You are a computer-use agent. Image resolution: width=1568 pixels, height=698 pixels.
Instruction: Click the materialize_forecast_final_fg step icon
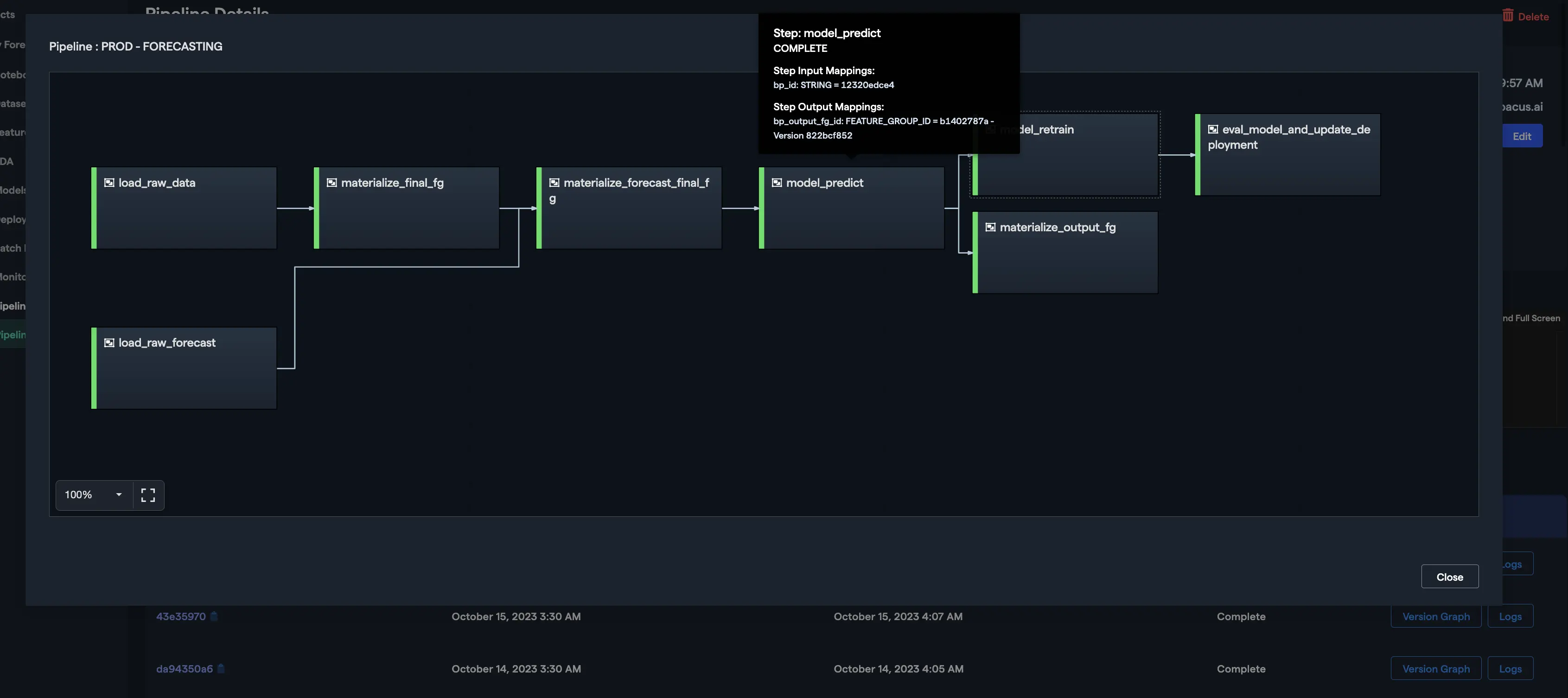coord(554,183)
